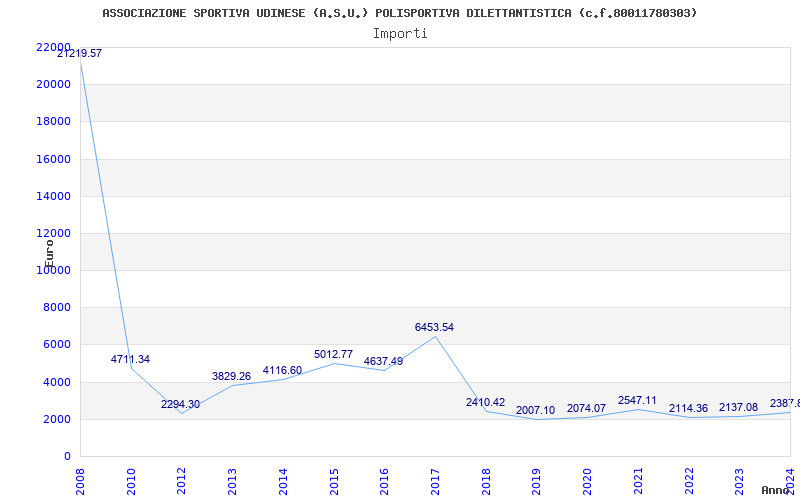
Task: Click the 4637.49 data label
Action: (x=383, y=361)
